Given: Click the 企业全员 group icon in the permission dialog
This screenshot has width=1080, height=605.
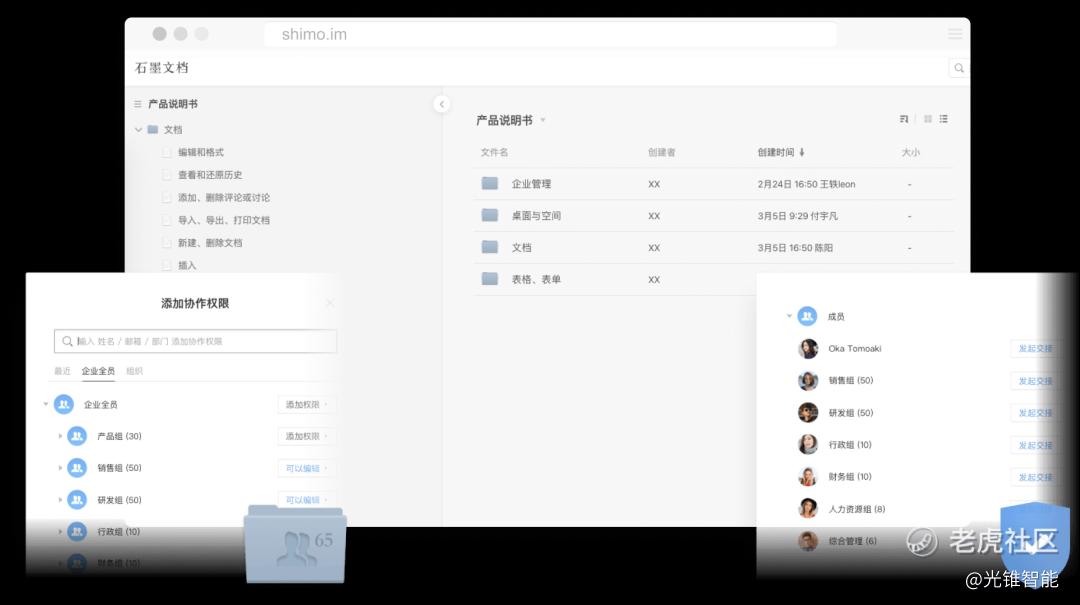Looking at the screenshot, I should pyautogui.click(x=64, y=404).
